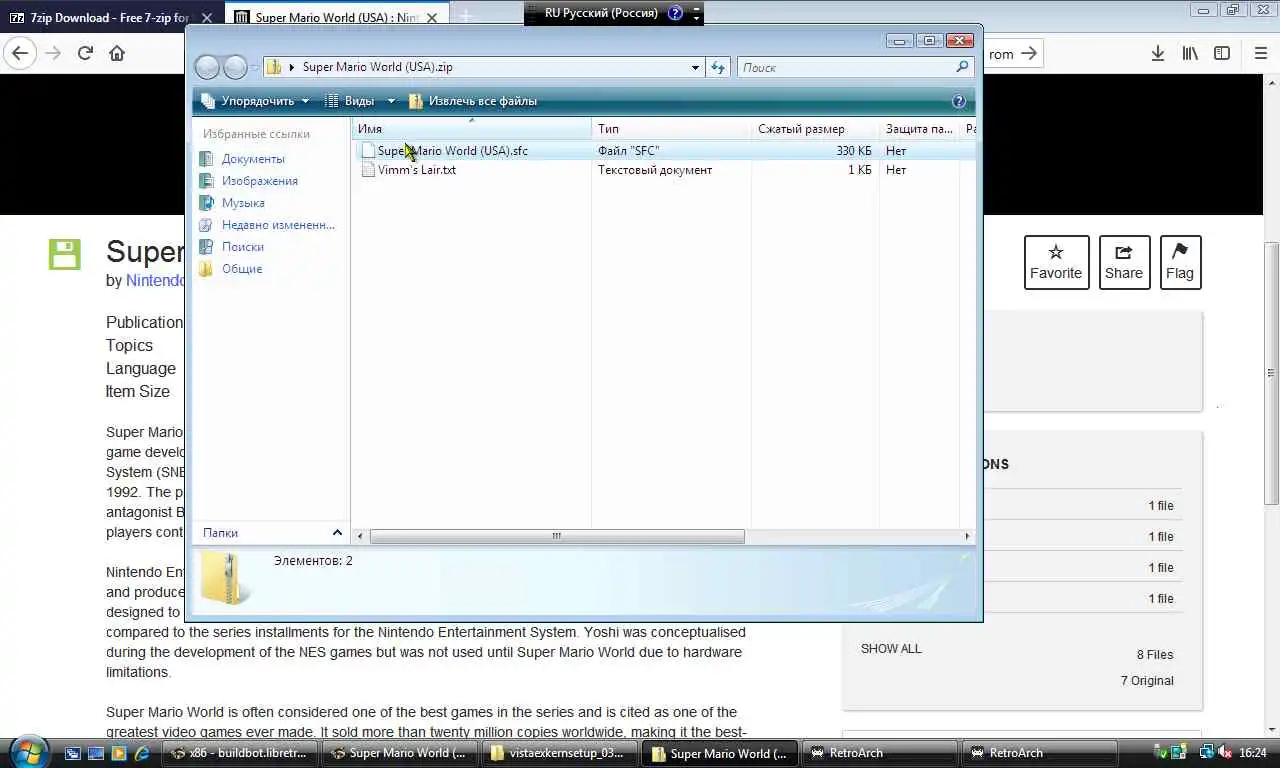Click the Flag button on webpage
This screenshot has width=1280, height=768.
pyautogui.click(x=1180, y=262)
